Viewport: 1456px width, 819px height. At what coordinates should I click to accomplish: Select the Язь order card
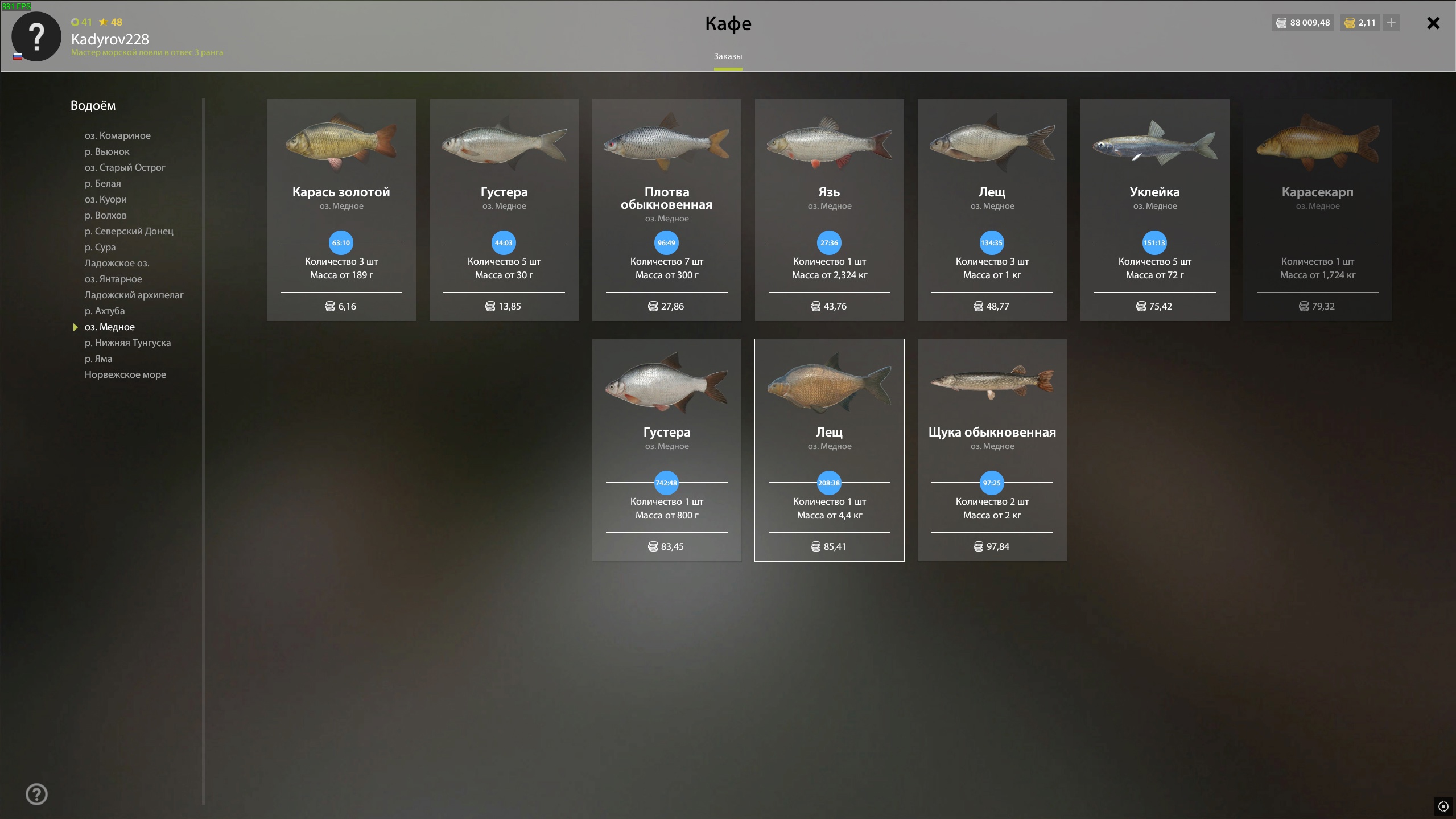(829, 210)
